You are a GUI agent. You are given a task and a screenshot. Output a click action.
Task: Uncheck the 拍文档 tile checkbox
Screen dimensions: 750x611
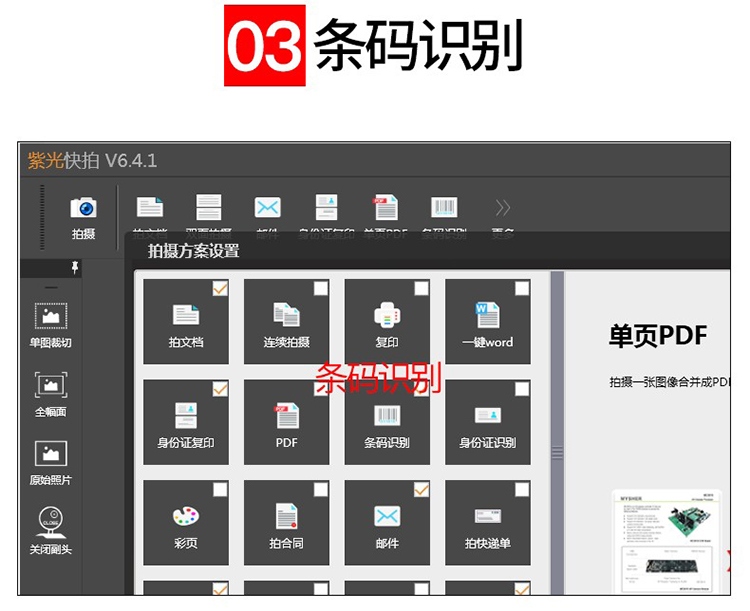(220, 289)
